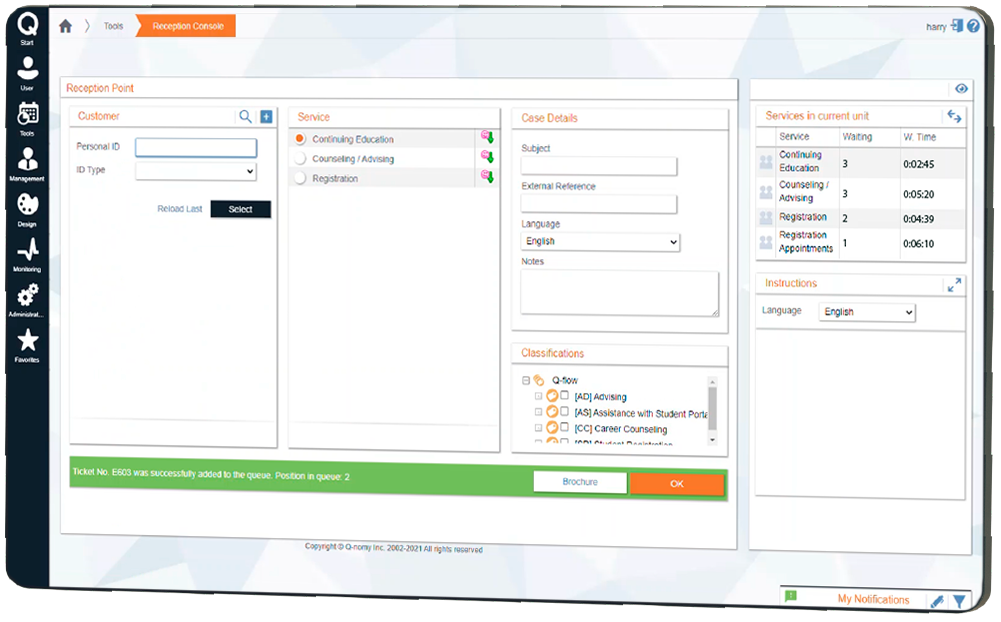
Task: Open the Case Details Language dropdown
Action: coord(600,242)
